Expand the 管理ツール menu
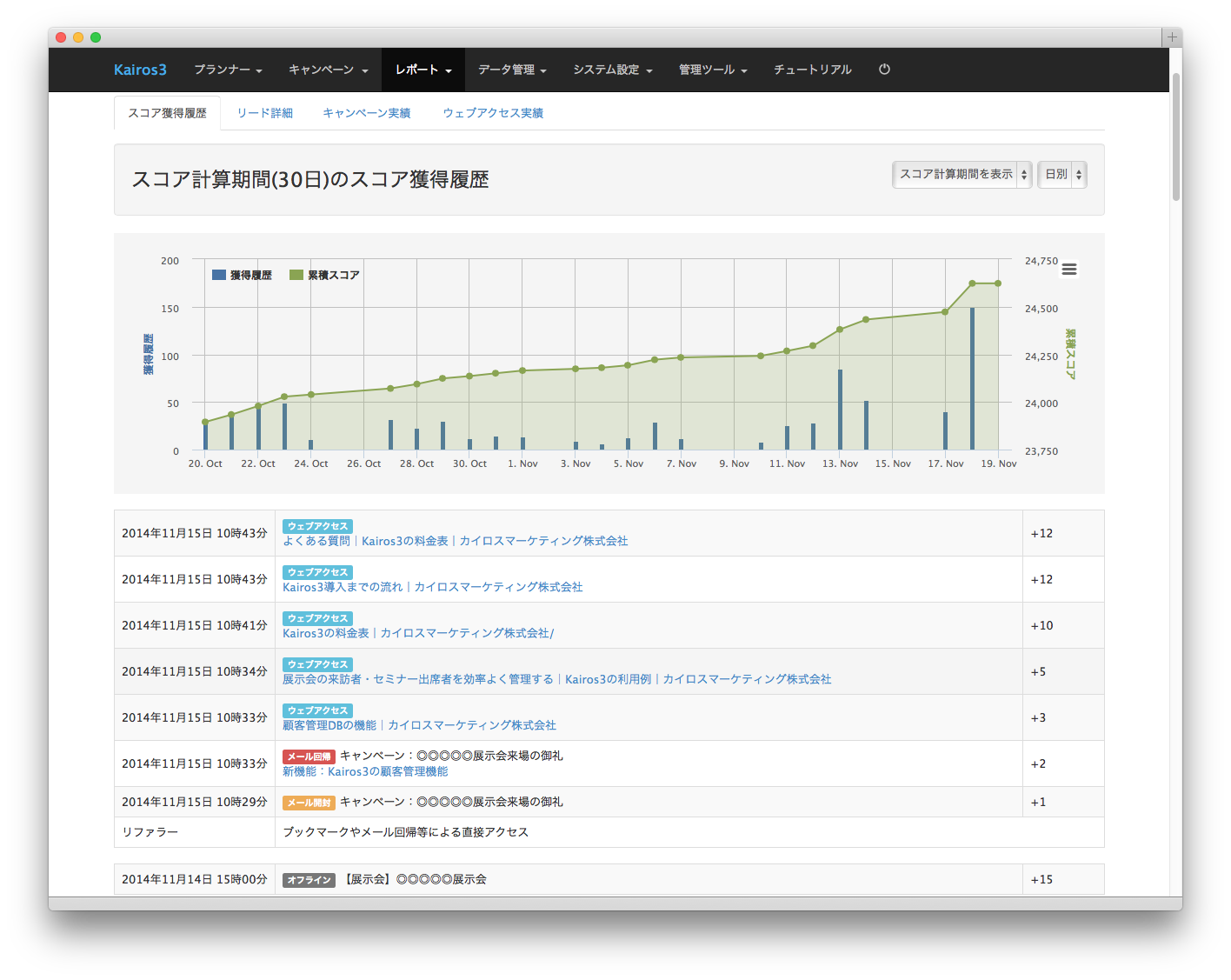Screen dimensions: 1231x980 pos(713,70)
